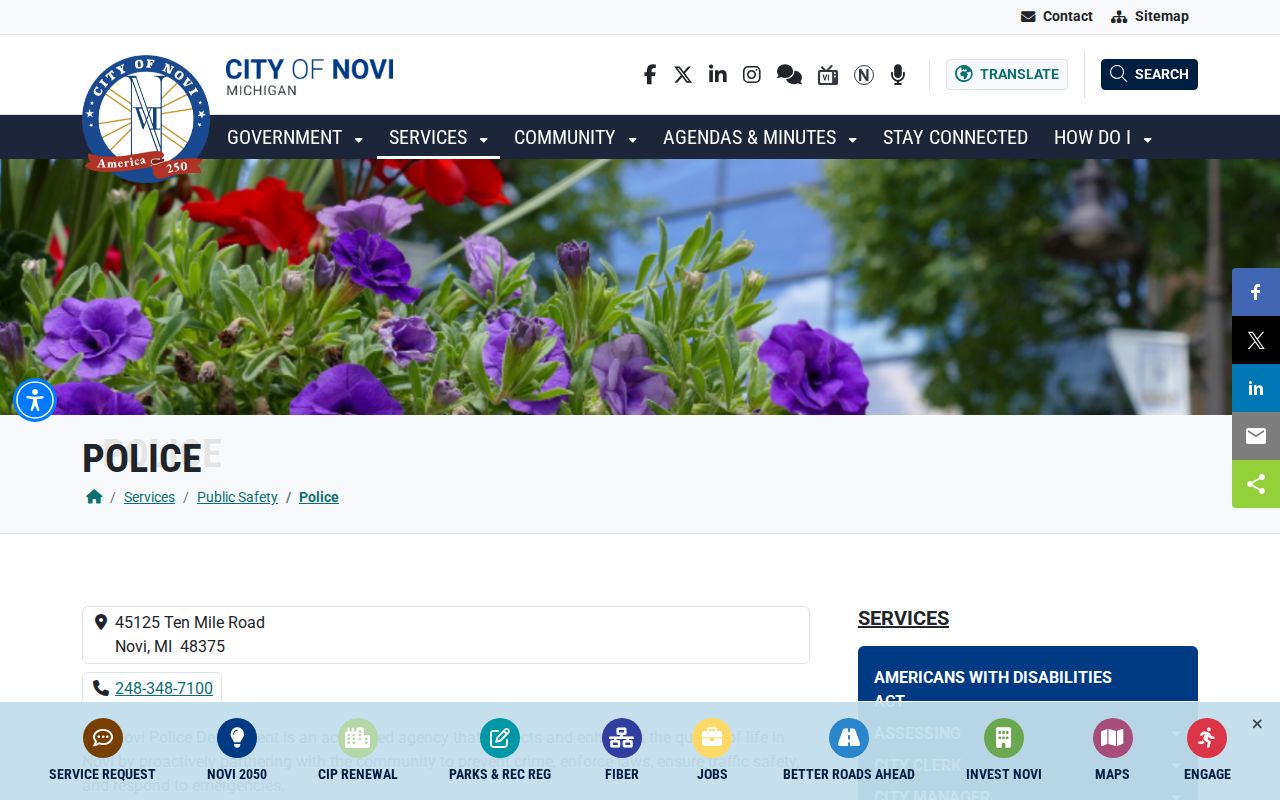1280x800 pixels.
Task: Open Engage quick link
Action: 1207,750
